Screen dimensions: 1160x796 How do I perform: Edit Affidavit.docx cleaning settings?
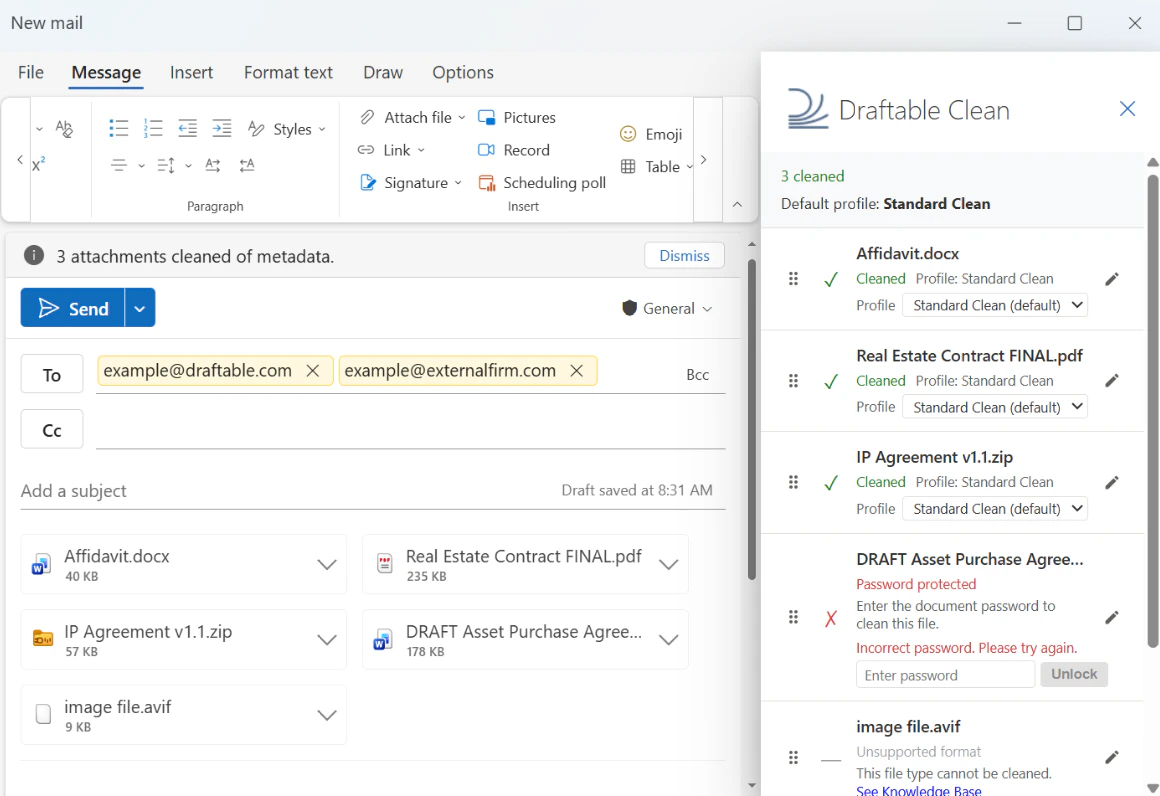pyautogui.click(x=1111, y=279)
